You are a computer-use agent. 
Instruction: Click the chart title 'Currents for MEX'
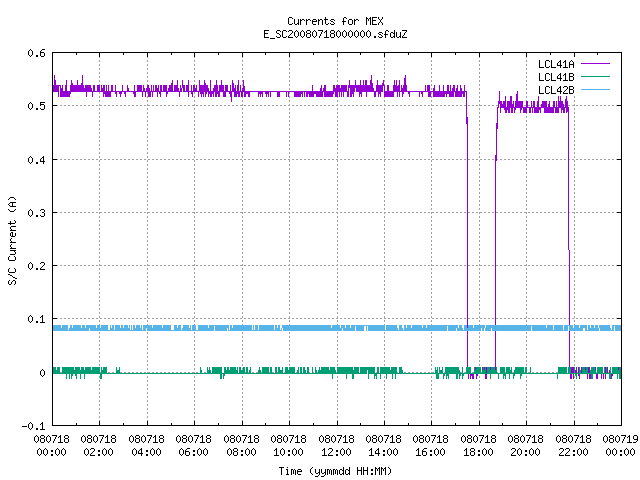(335, 21)
